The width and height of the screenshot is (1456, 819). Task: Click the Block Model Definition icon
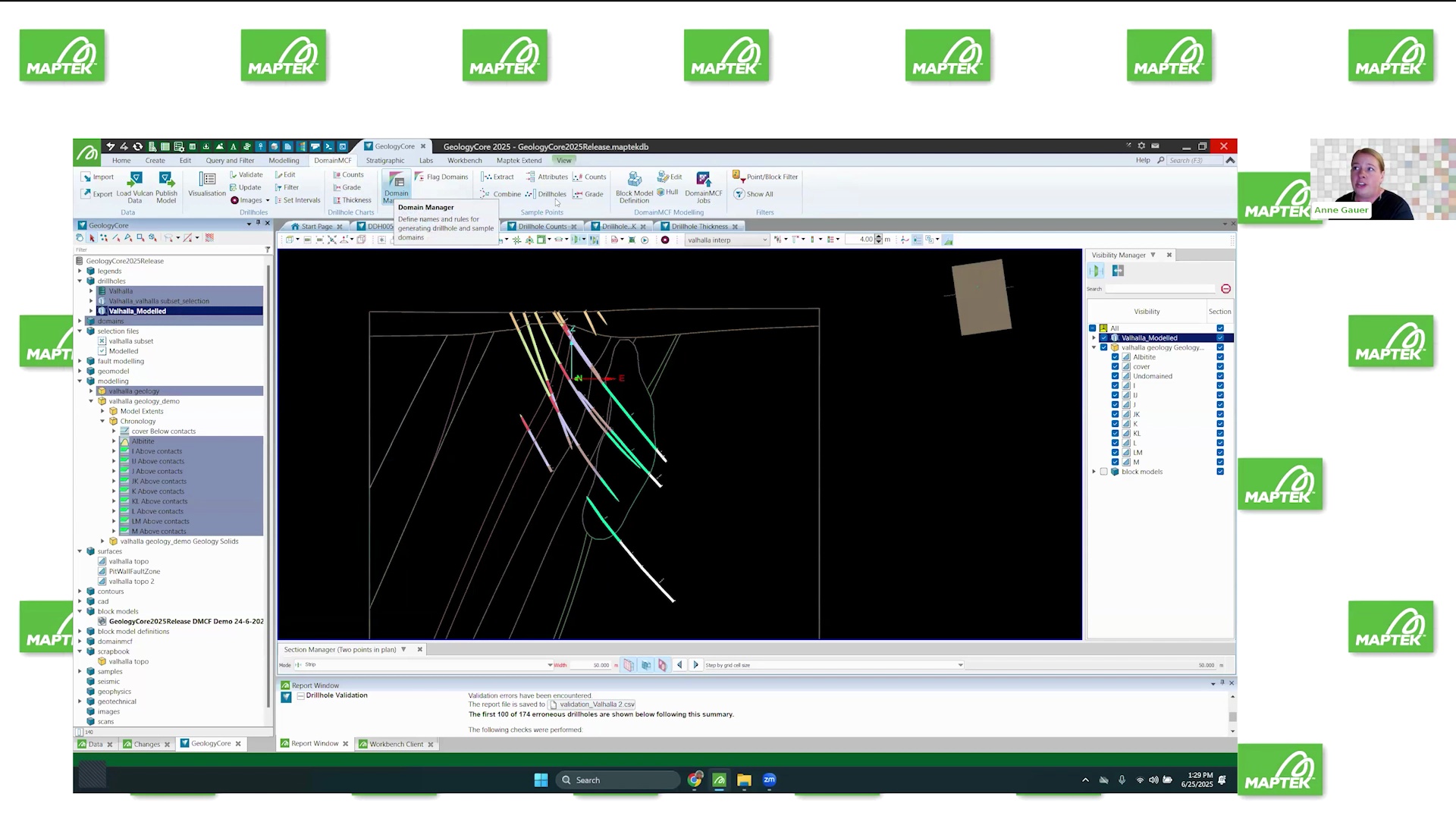click(634, 187)
